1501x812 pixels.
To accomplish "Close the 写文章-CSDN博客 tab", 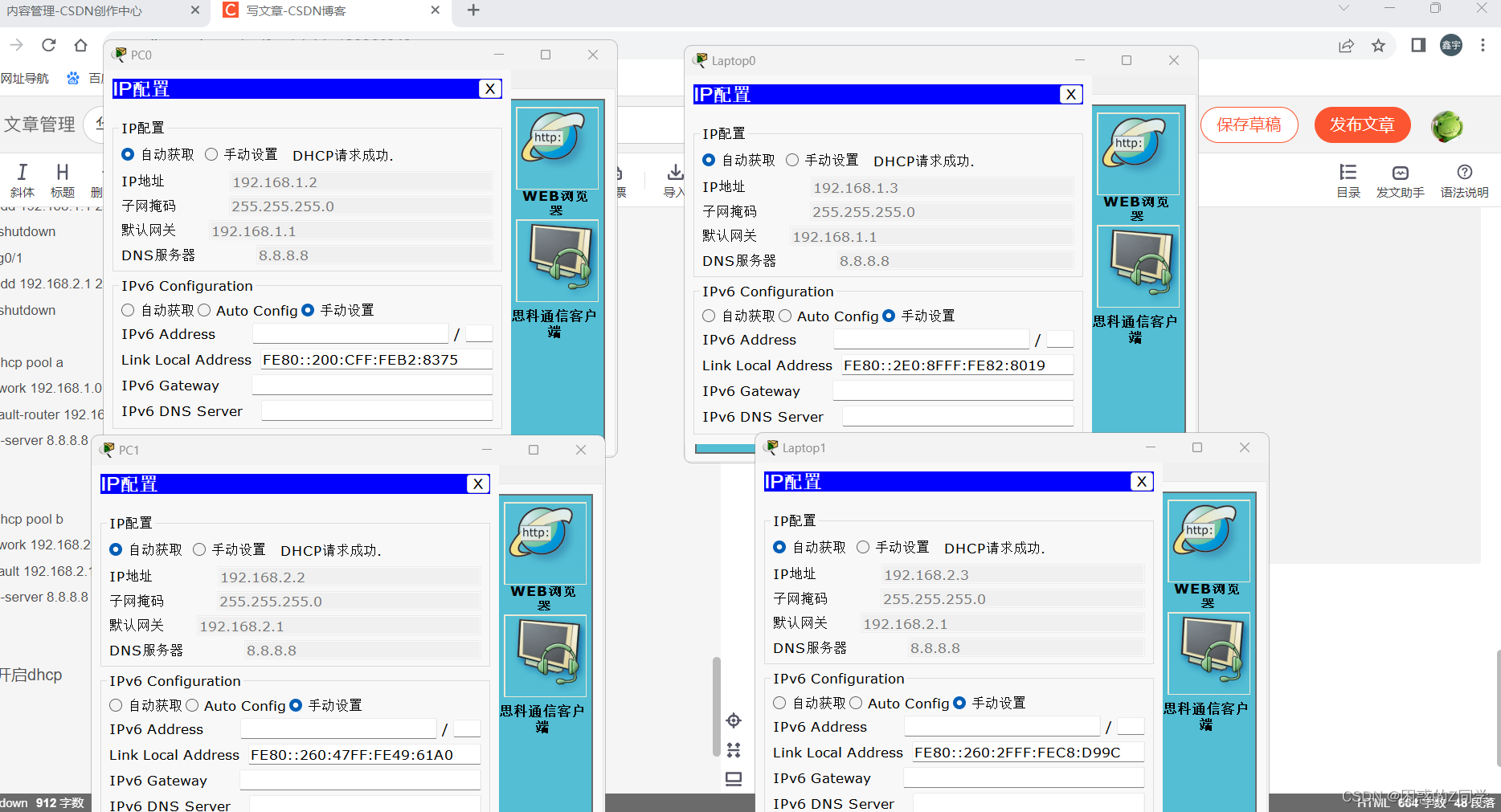I will [435, 10].
